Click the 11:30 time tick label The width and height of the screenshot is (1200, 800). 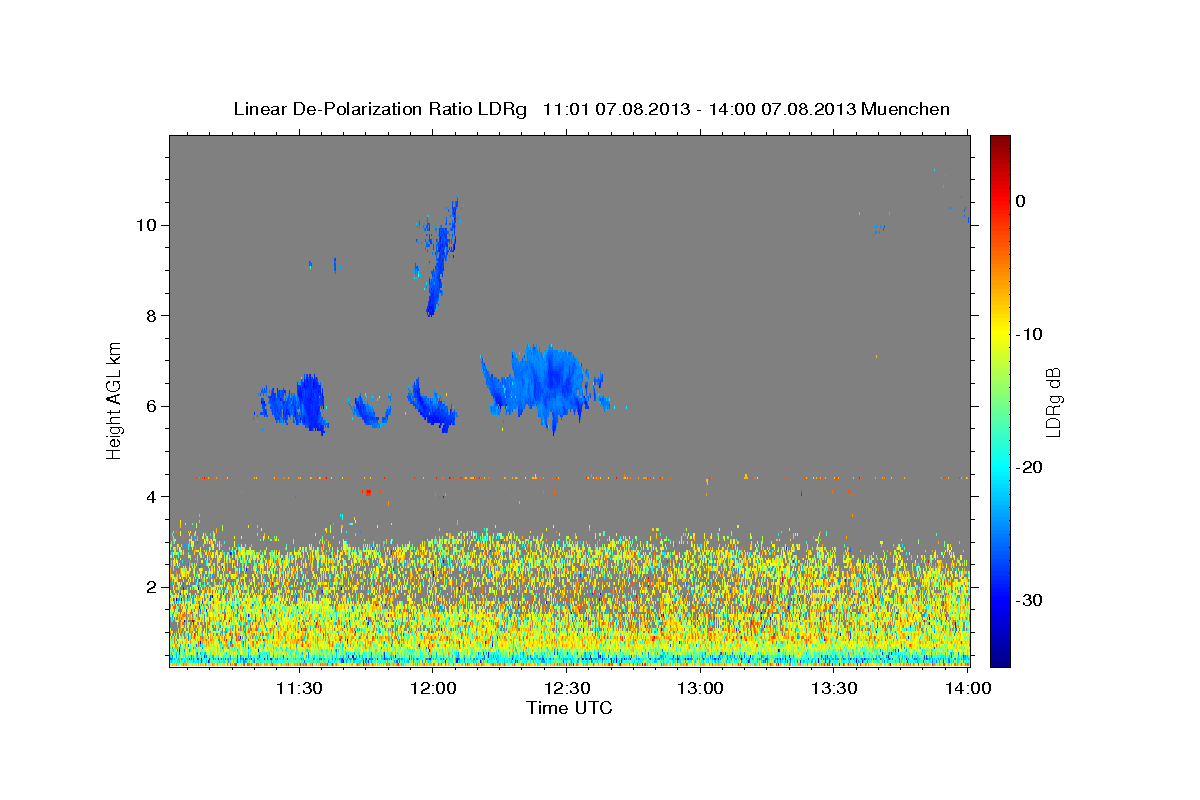299,688
